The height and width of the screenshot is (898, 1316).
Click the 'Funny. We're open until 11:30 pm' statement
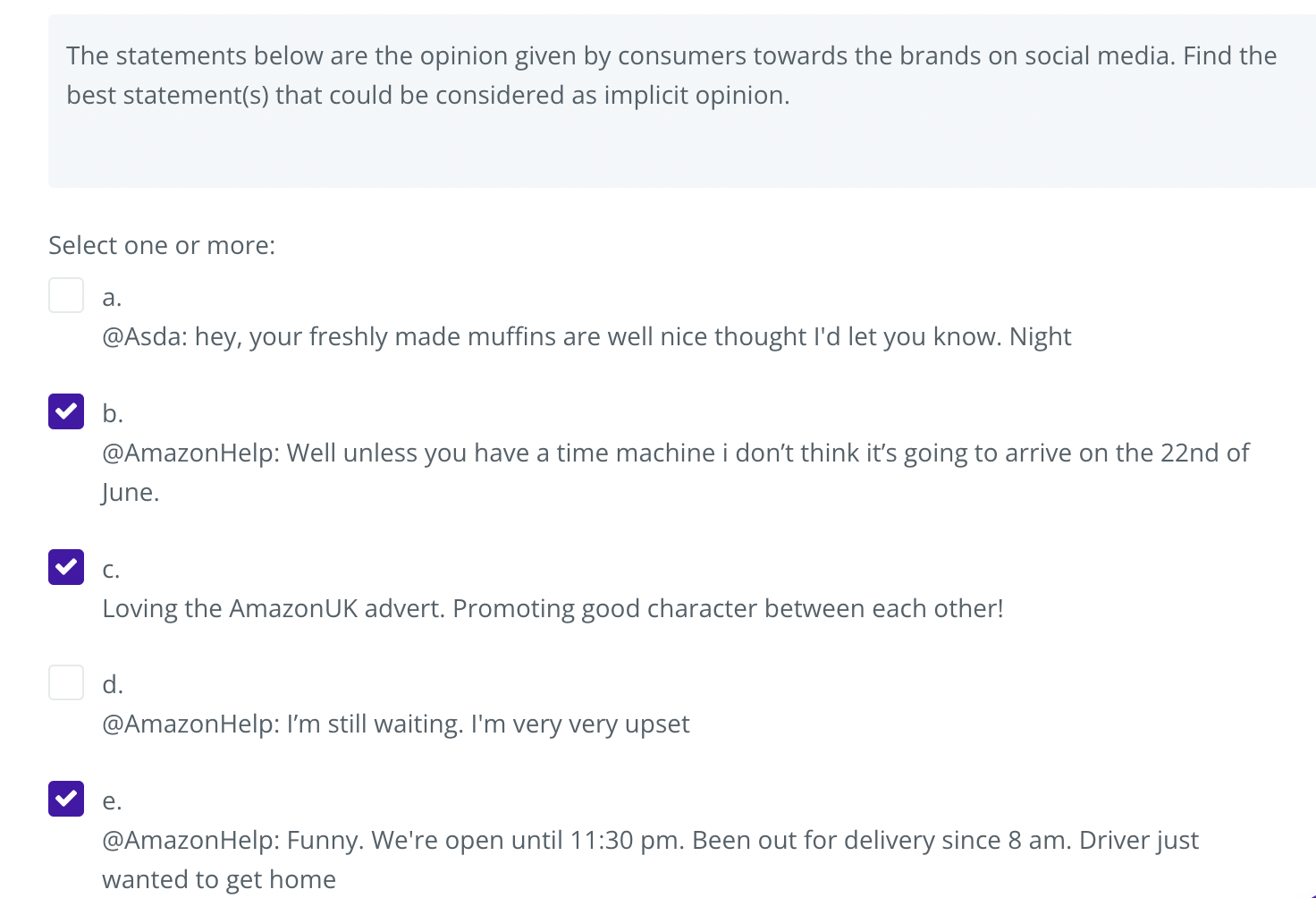tap(650, 840)
